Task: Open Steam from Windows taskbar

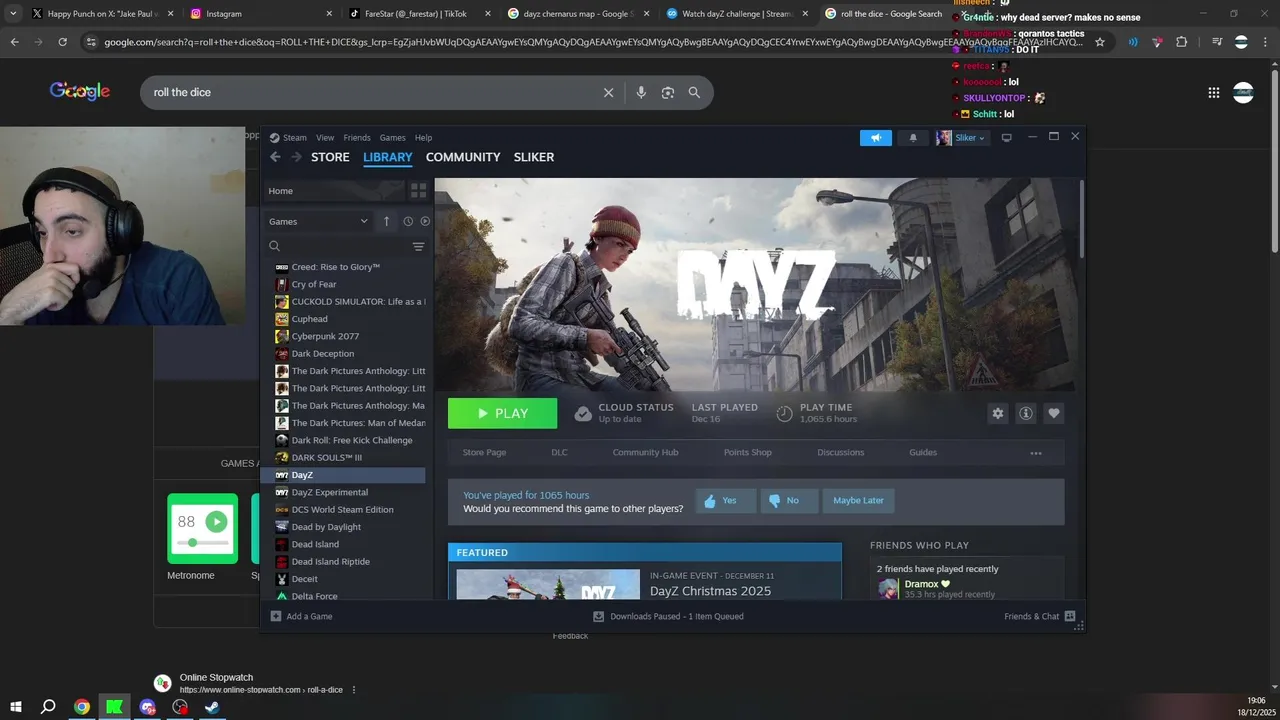Action: pos(212,707)
